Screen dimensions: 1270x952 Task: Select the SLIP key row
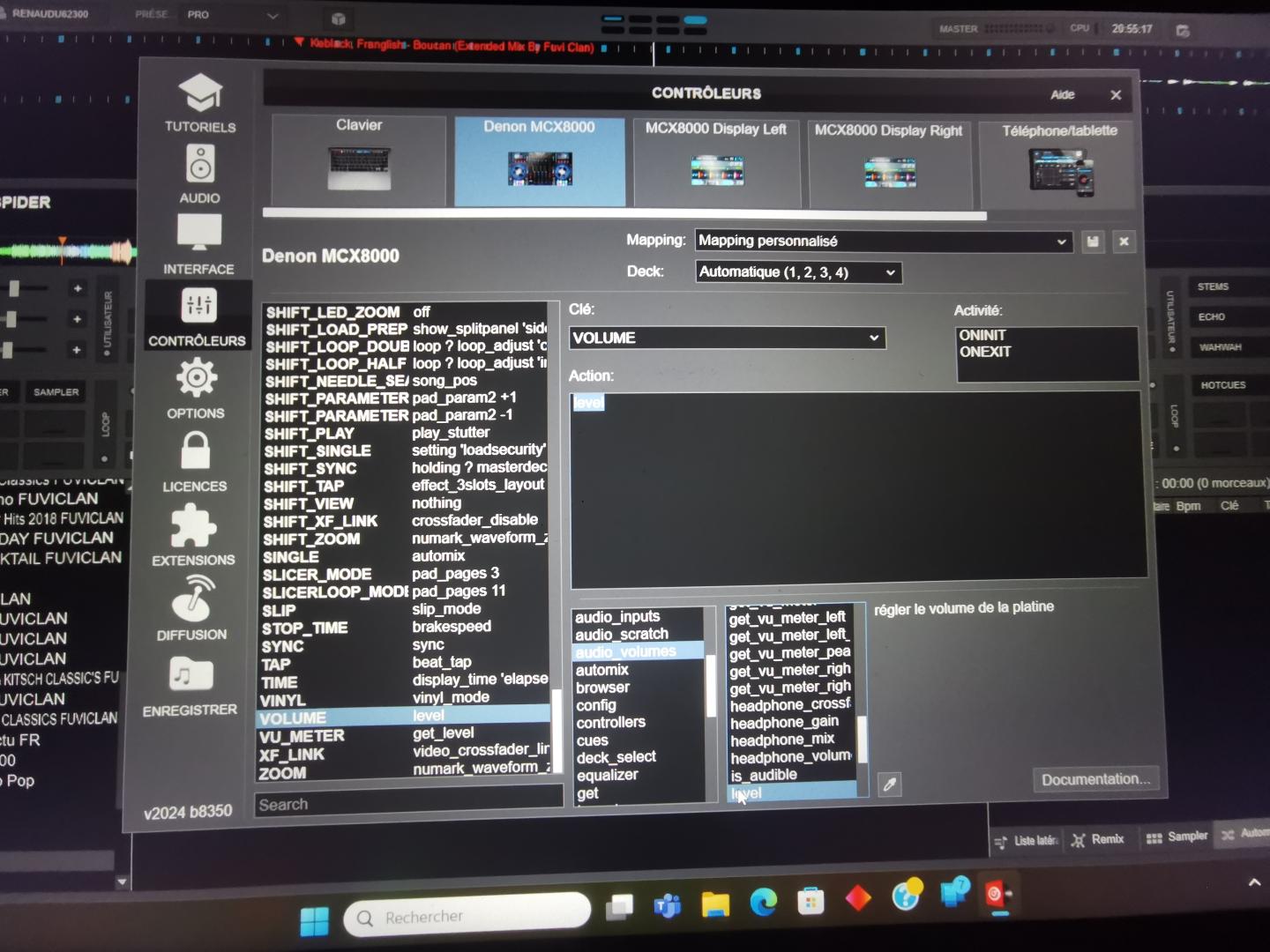(x=406, y=610)
